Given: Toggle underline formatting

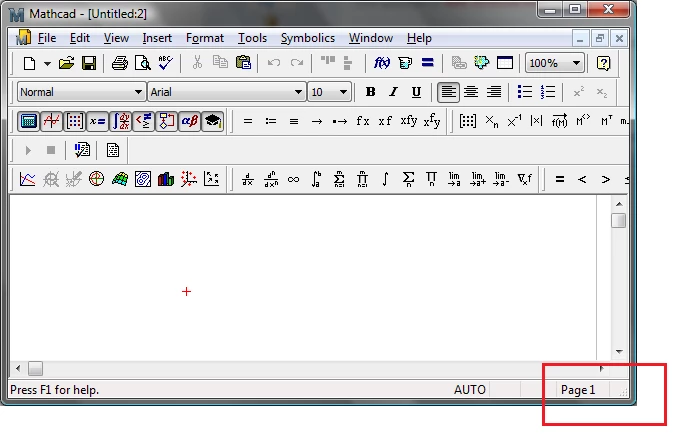Looking at the screenshot, I should pyautogui.click(x=416, y=92).
